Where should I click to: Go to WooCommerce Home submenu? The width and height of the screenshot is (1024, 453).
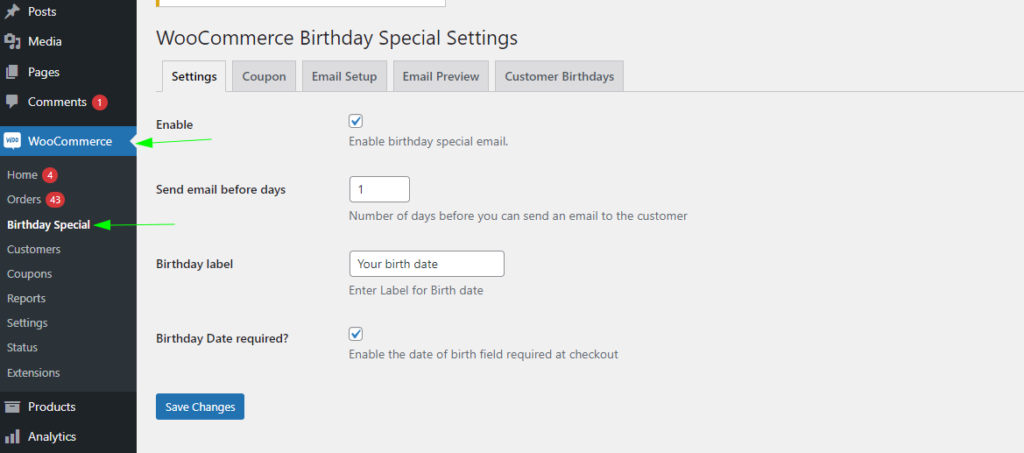click(x=22, y=175)
